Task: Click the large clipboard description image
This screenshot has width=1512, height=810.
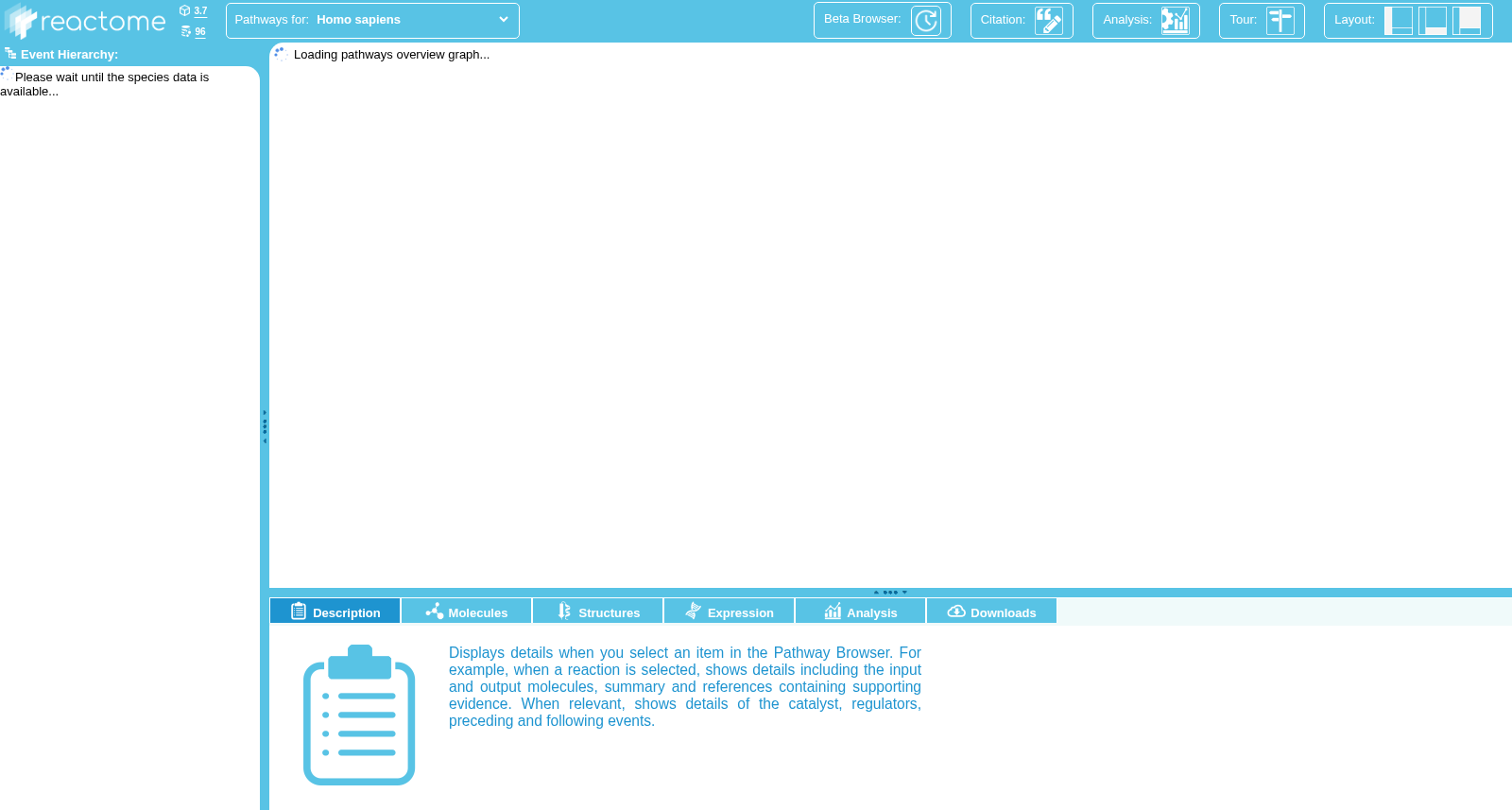Action: tap(359, 715)
